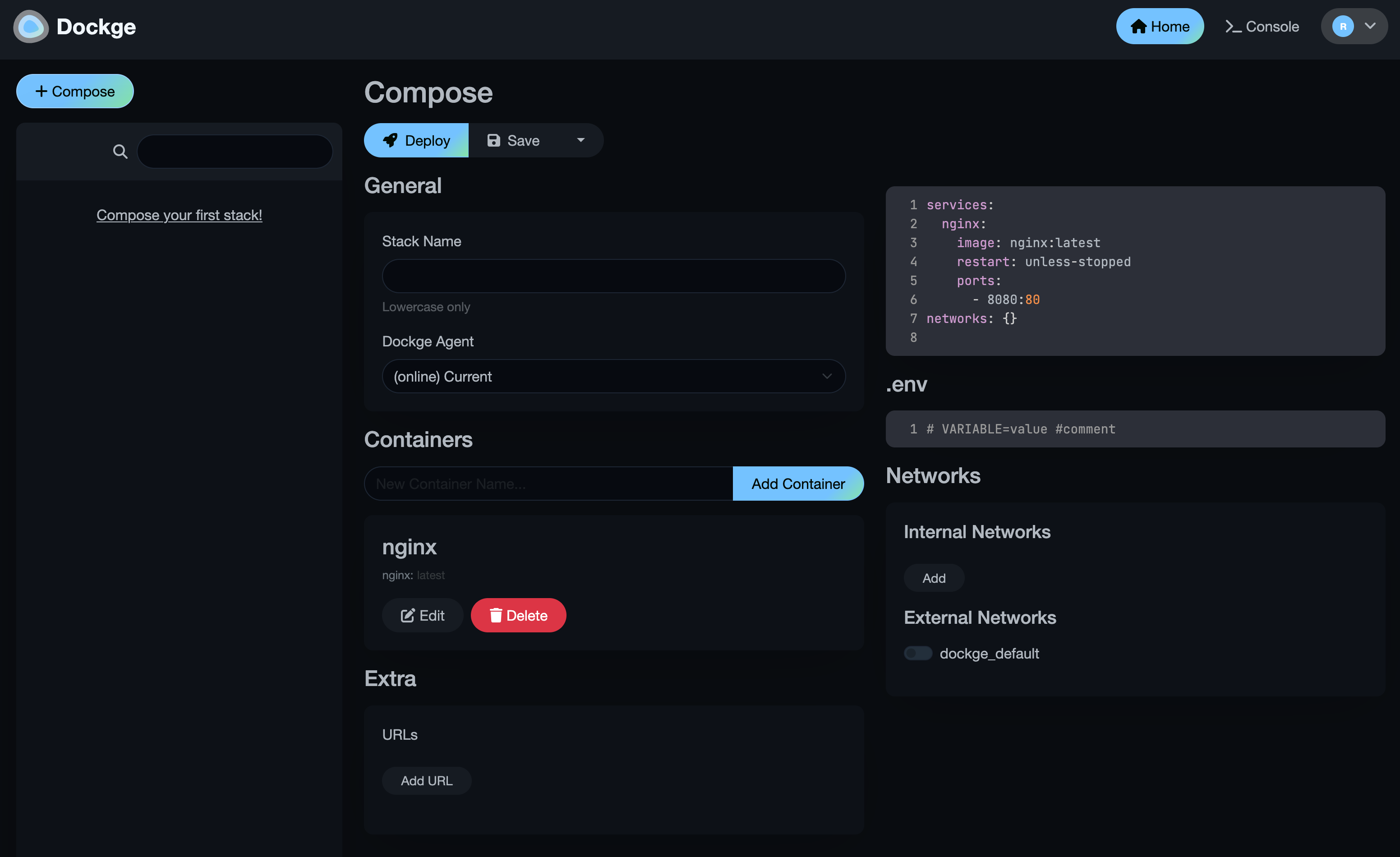Click the 'networks: {}' YAML line
The width and height of the screenshot is (1400, 857).
click(x=972, y=318)
